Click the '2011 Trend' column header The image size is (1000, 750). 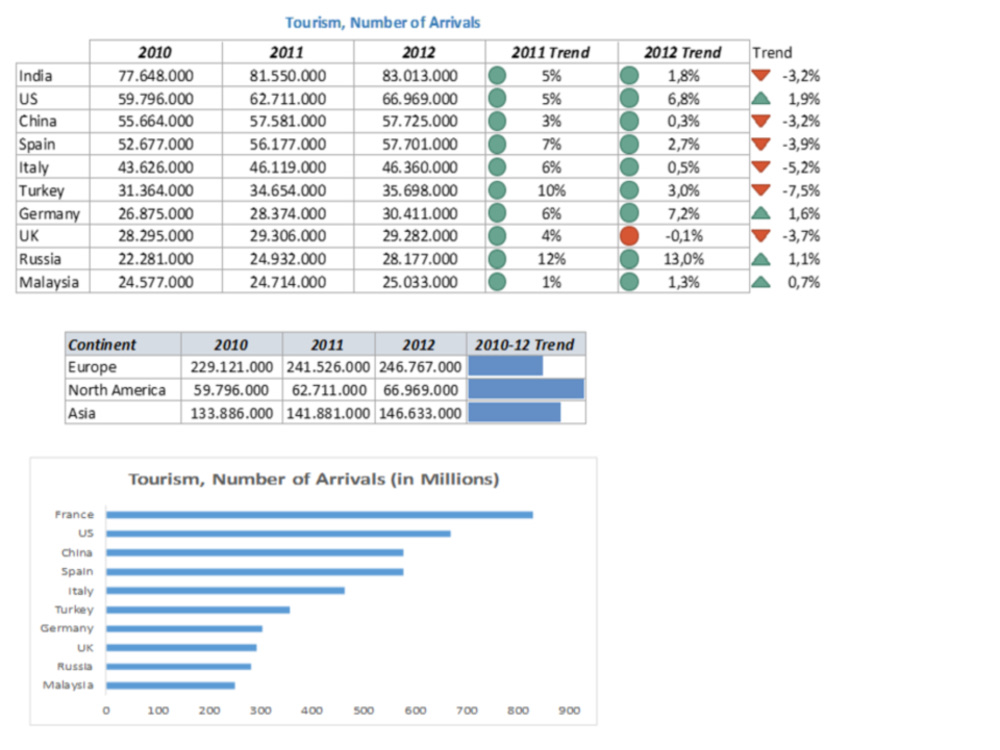(x=551, y=52)
